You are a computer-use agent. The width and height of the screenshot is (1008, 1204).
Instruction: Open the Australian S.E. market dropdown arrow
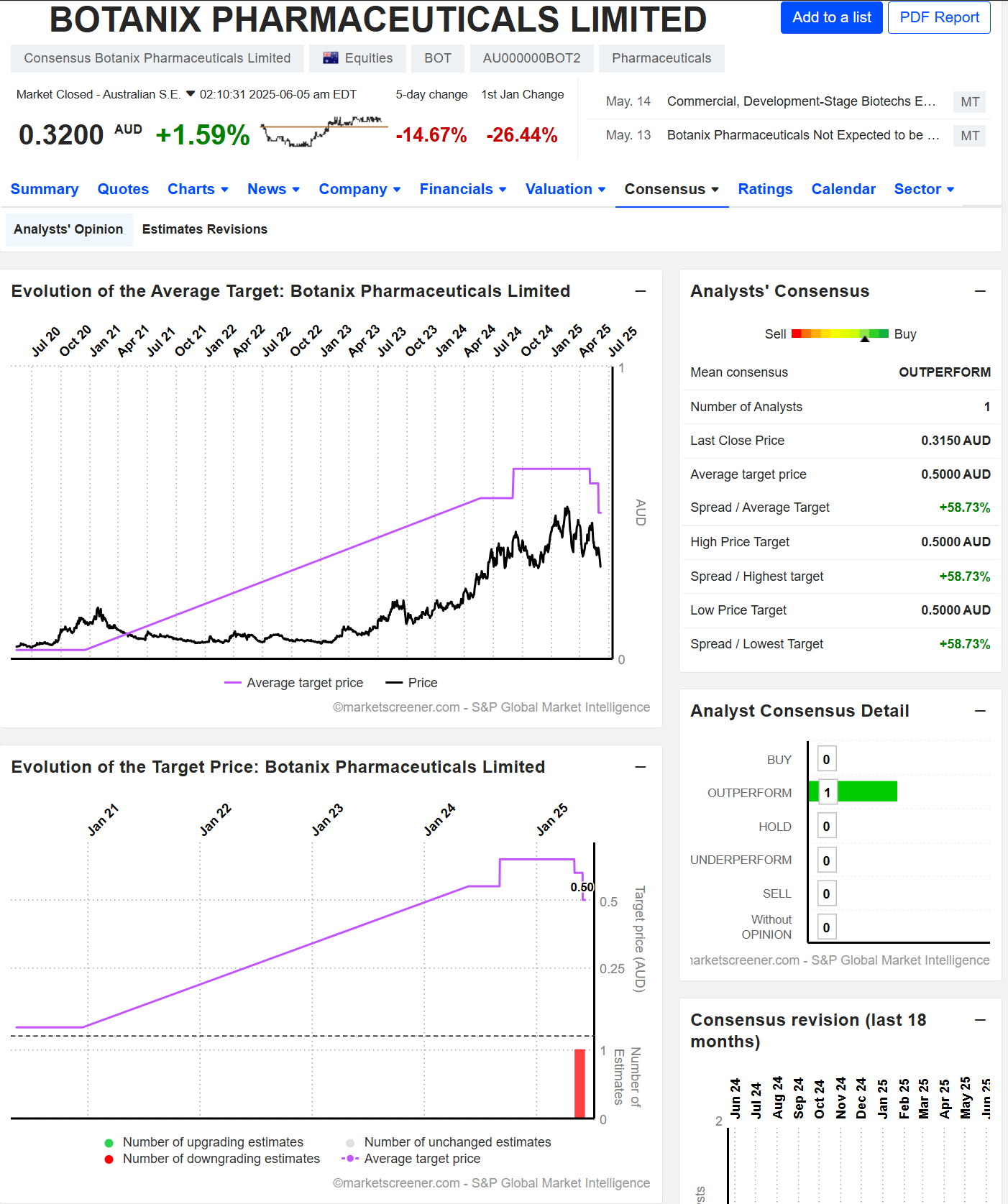pos(191,94)
